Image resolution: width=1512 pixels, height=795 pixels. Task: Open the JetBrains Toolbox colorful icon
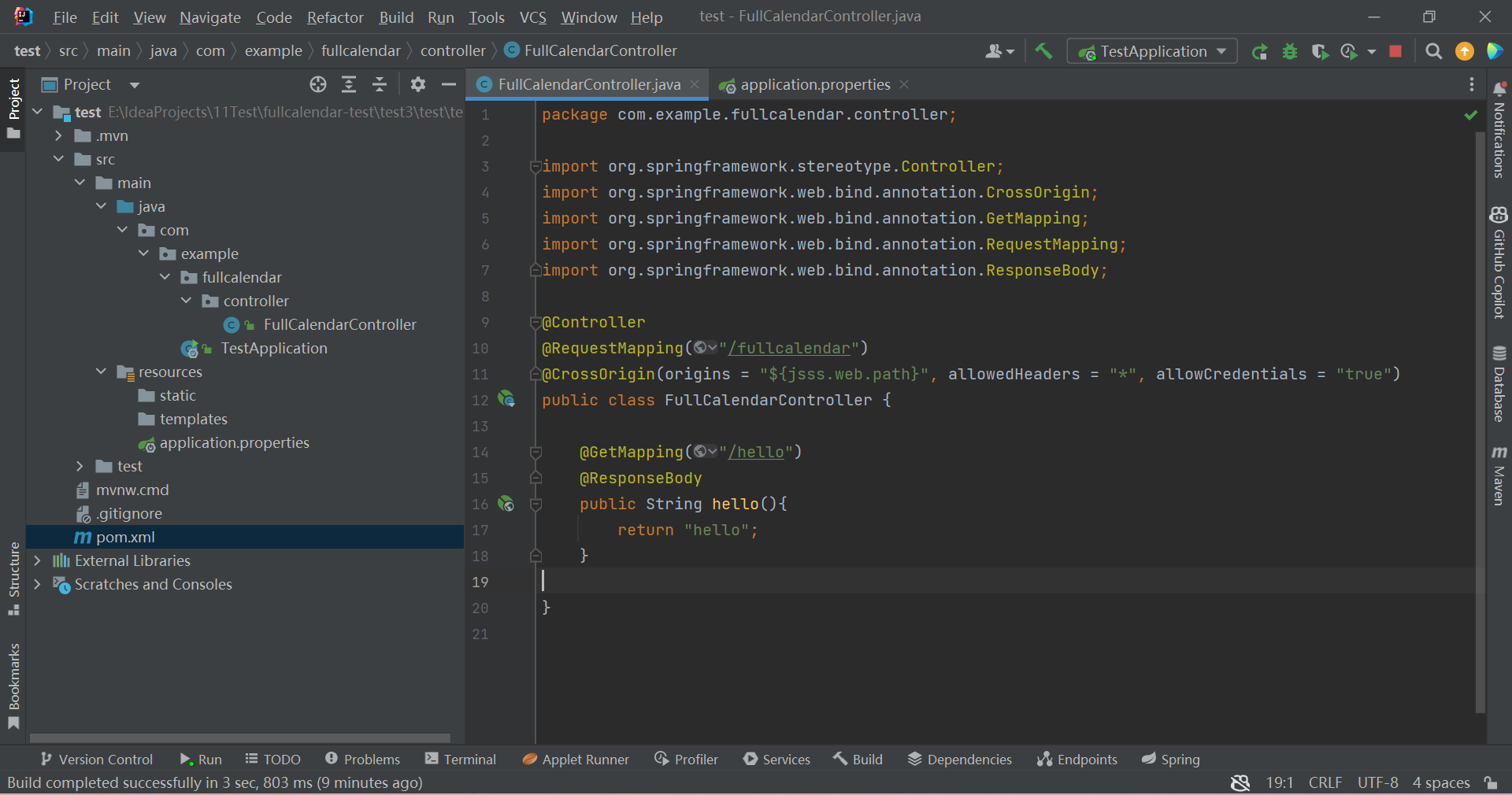[x=1494, y=51]
